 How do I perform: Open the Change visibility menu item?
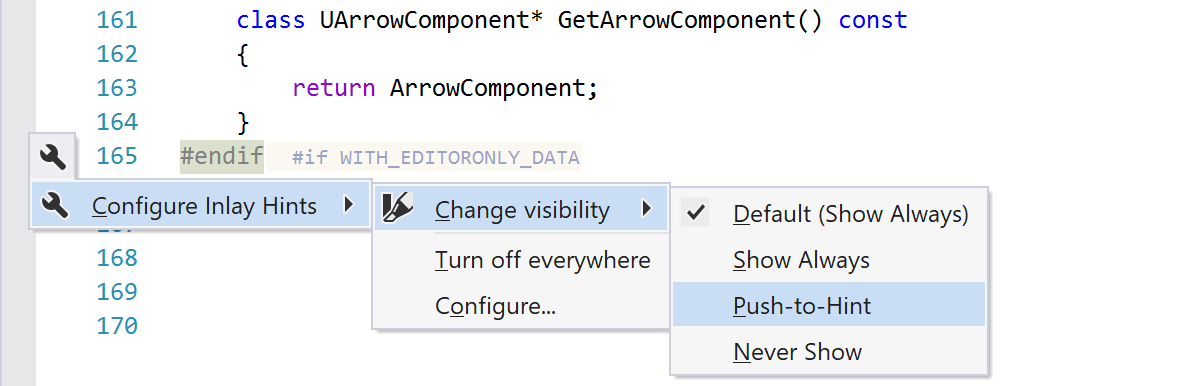521,210
